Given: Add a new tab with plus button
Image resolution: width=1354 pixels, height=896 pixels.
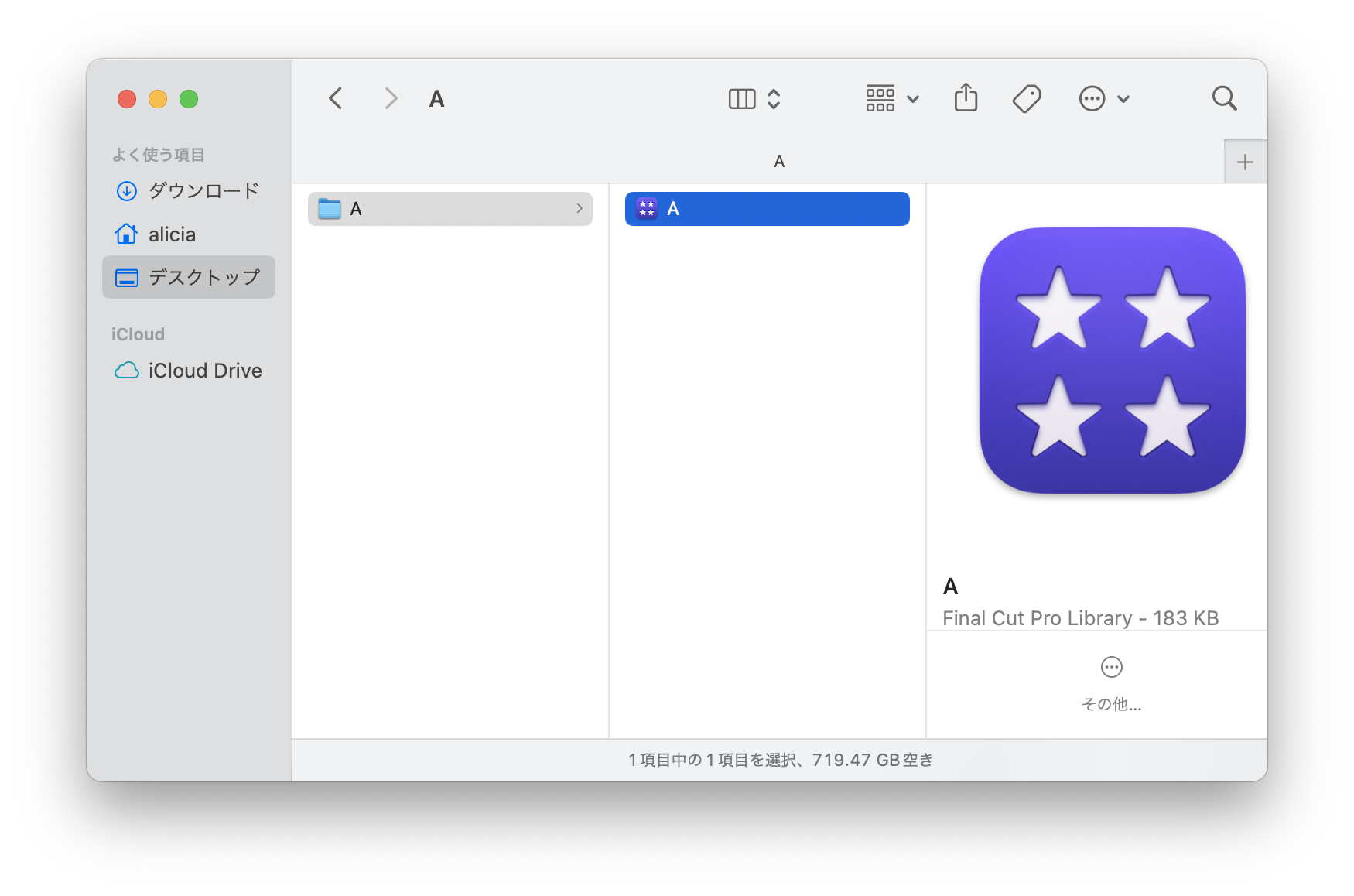Looking at the screenshot, I should [x=1245, y=162].
